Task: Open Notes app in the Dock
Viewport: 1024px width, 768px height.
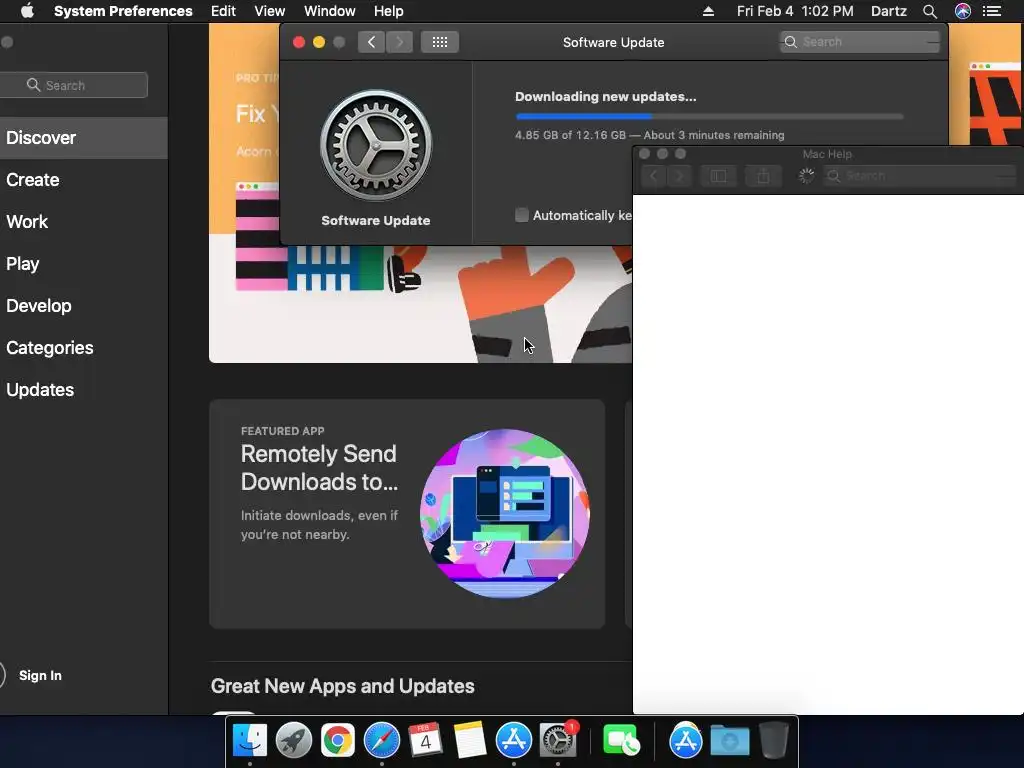Action: pyautogui.click(x=470, y=741)
